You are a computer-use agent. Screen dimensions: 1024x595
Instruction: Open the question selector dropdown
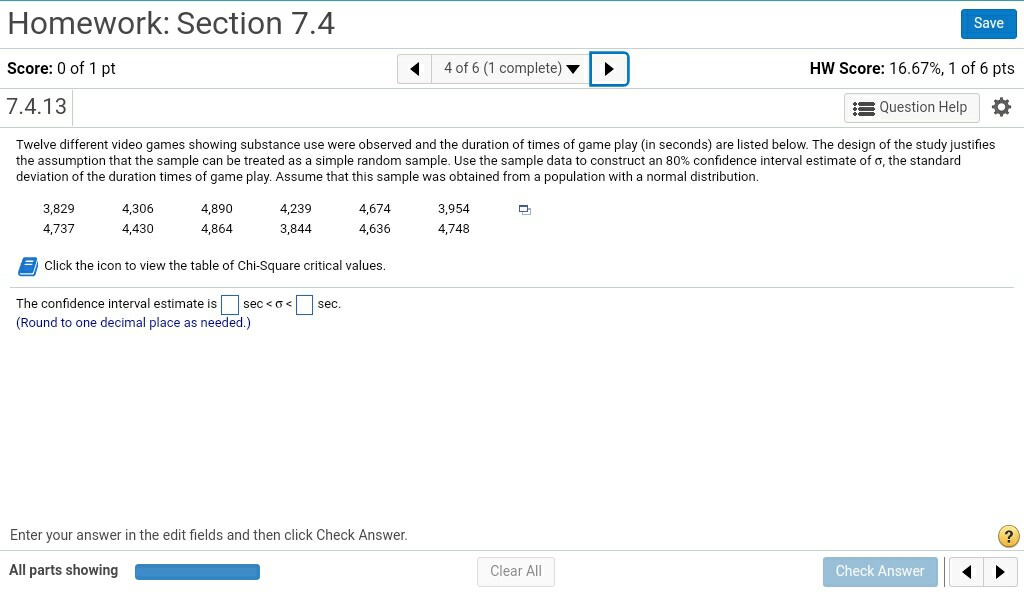[x=511, y=69]
